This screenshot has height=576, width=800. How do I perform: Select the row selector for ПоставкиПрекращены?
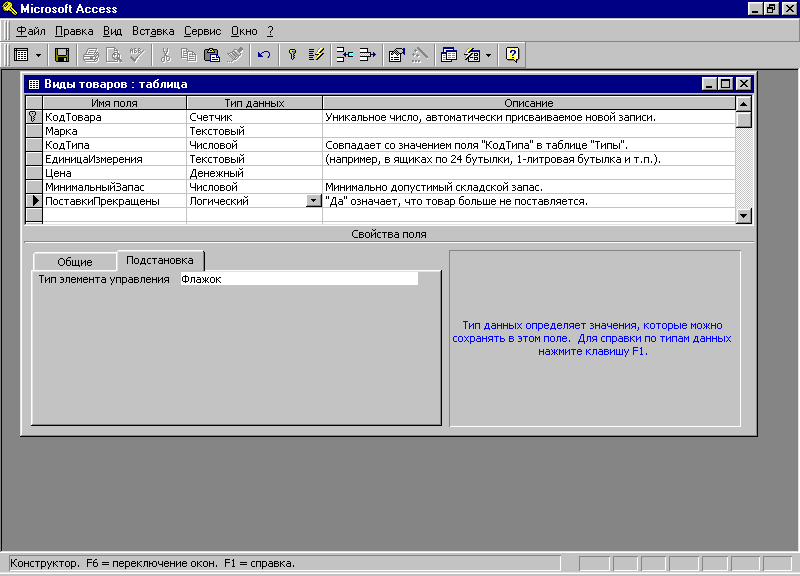(x=34, y=201)
